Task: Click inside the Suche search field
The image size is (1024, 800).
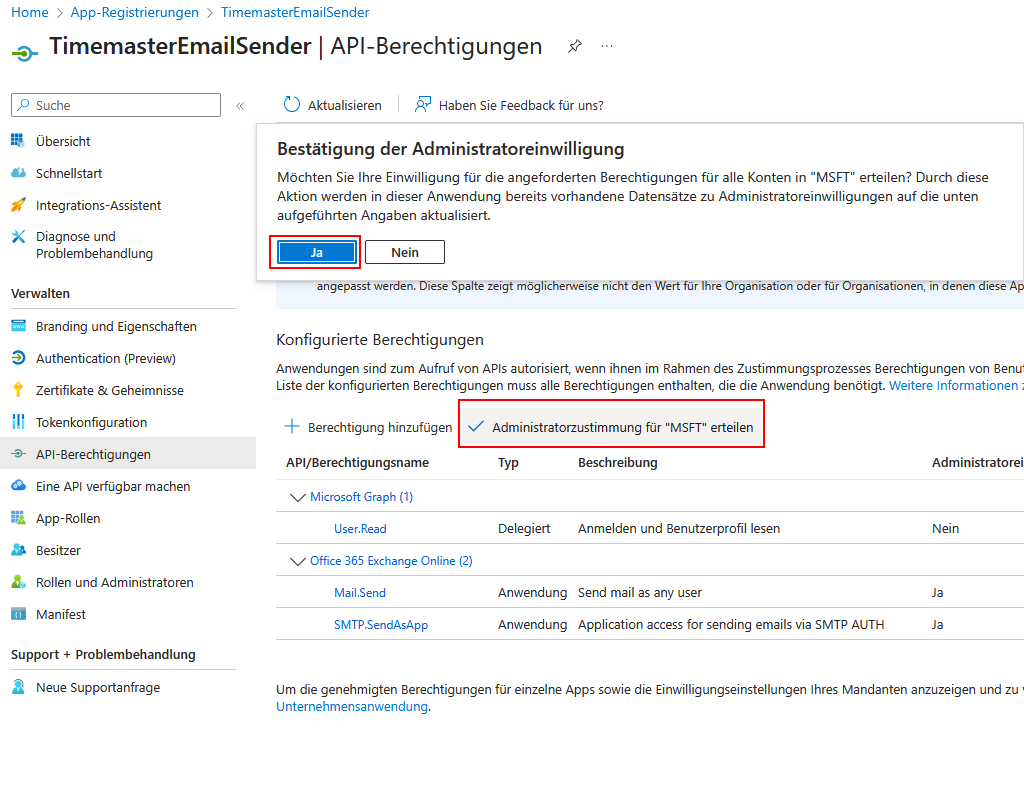Action: 115,104
